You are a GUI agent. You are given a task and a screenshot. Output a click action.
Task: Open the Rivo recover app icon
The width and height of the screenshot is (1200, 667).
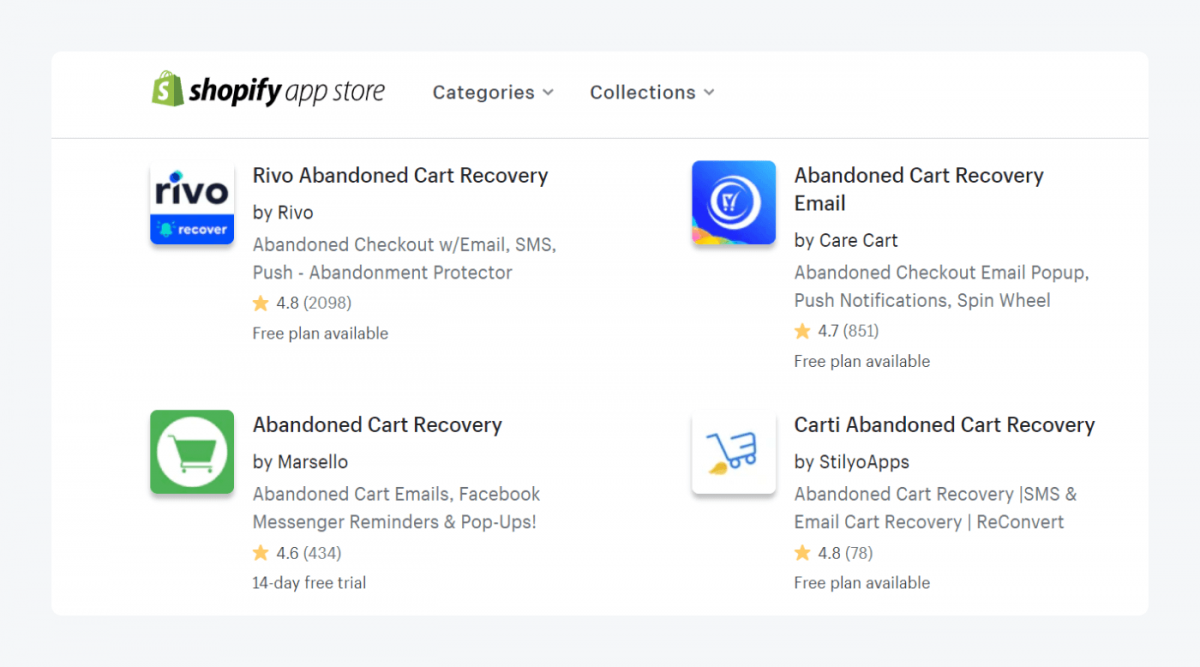click(192, 202)
